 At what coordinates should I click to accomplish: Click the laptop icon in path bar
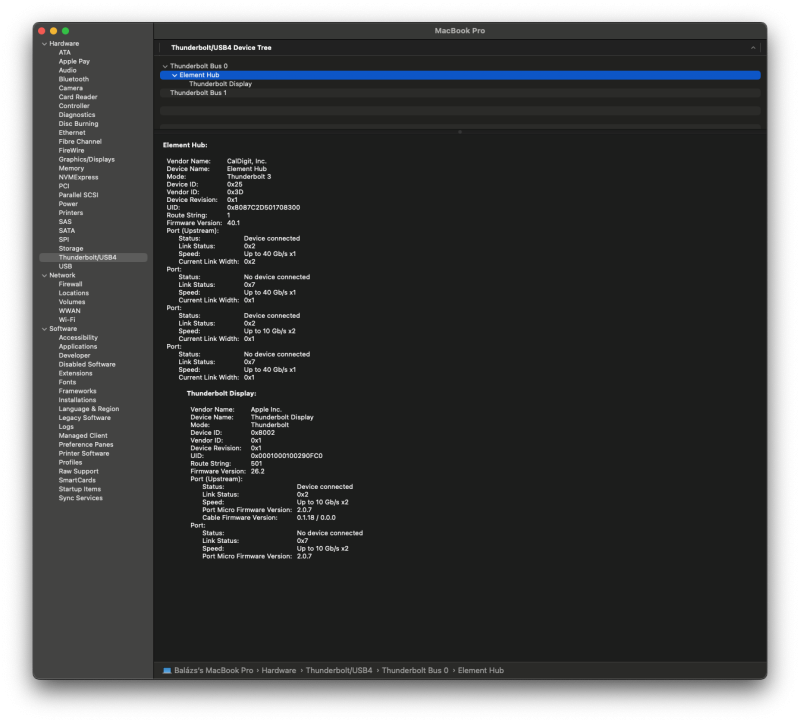[167, 670]
